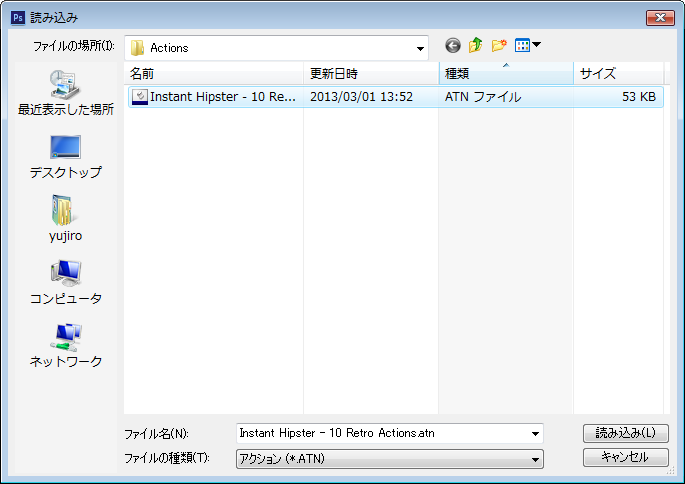Click the 読み込み(L) button
Screen dimensions: 685x484
tap(626, 433)
